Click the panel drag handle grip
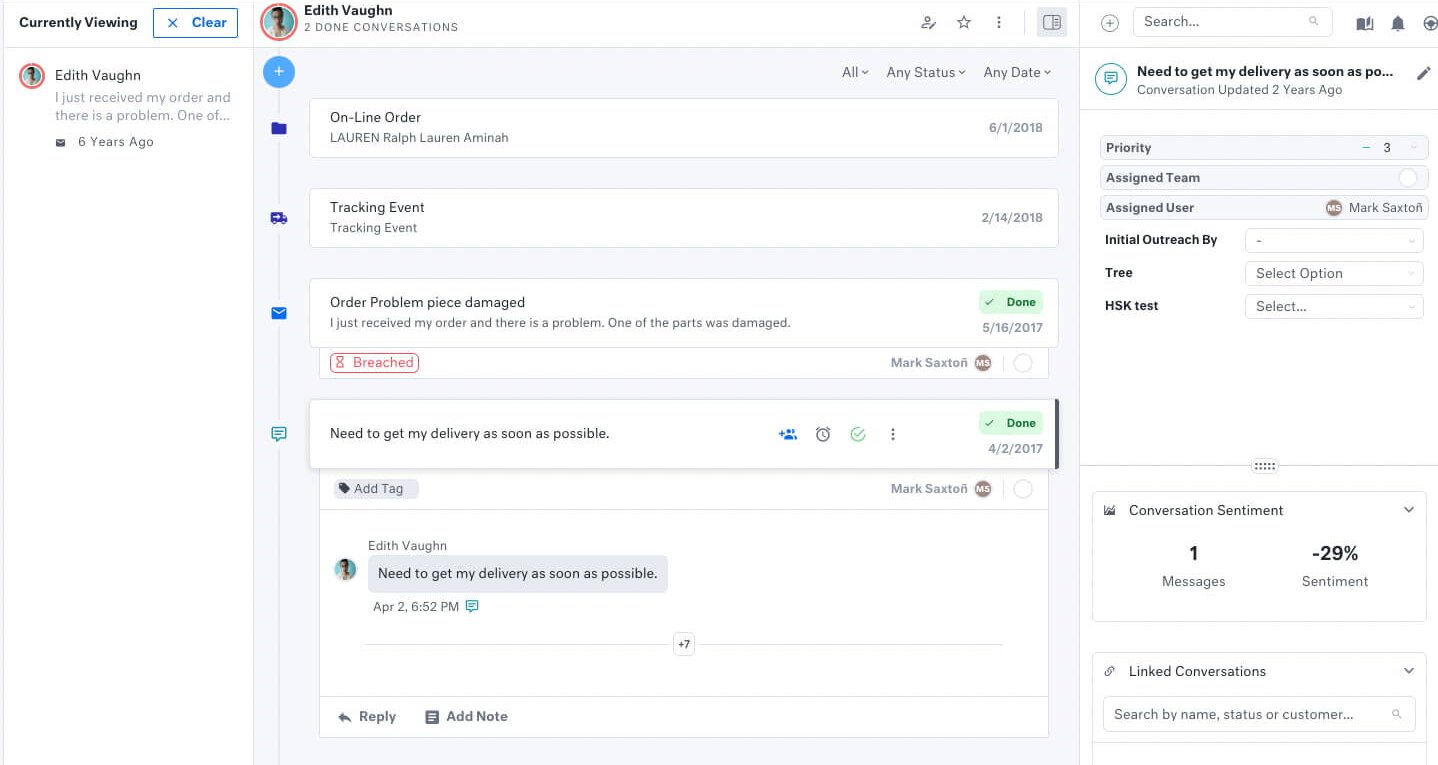Image resolution: width=1438 pixels, height=765 pixels. pyautogui.click(x=1264, y=466)
